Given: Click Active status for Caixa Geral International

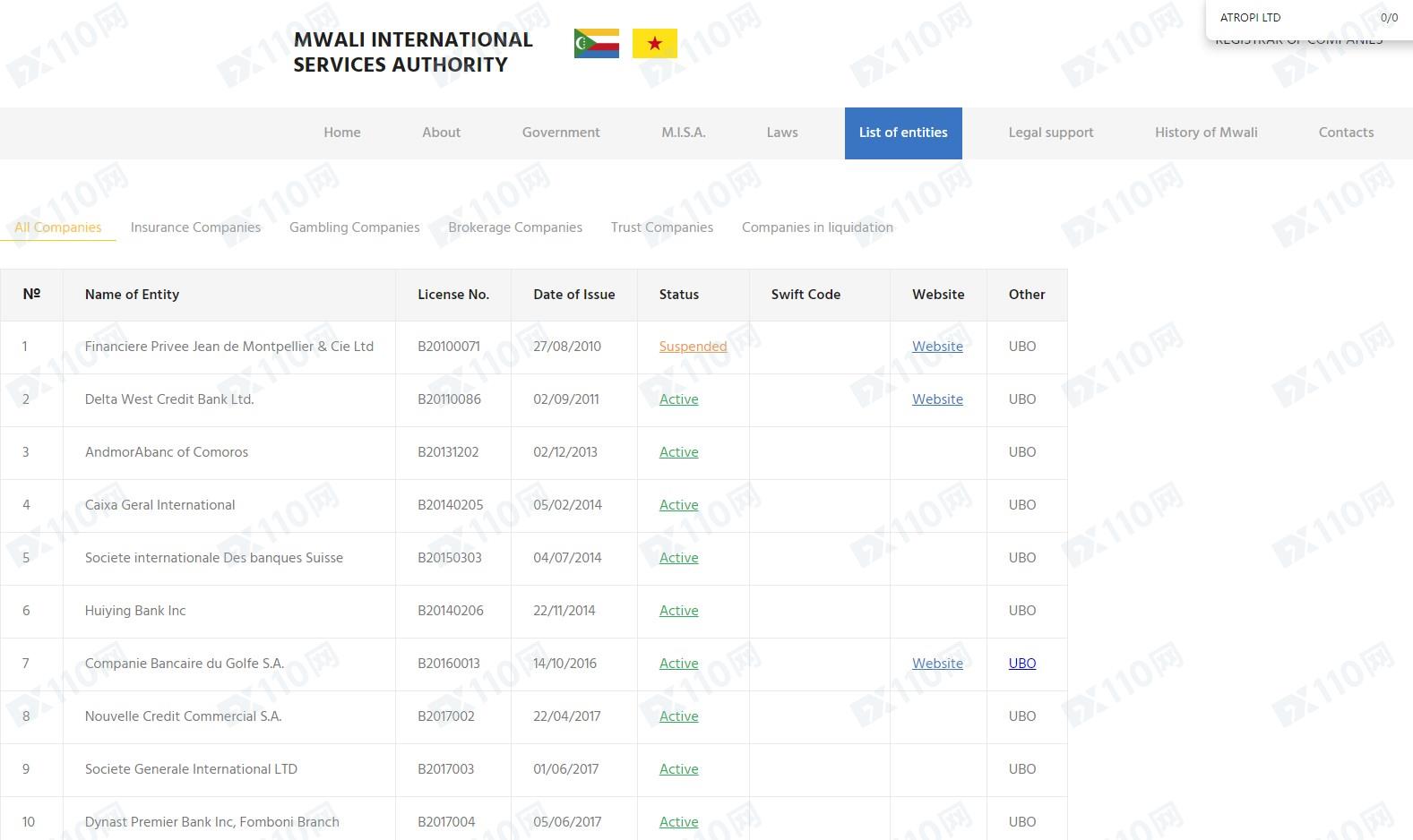Looking at the screenshot, I should (x=678, y=505).
